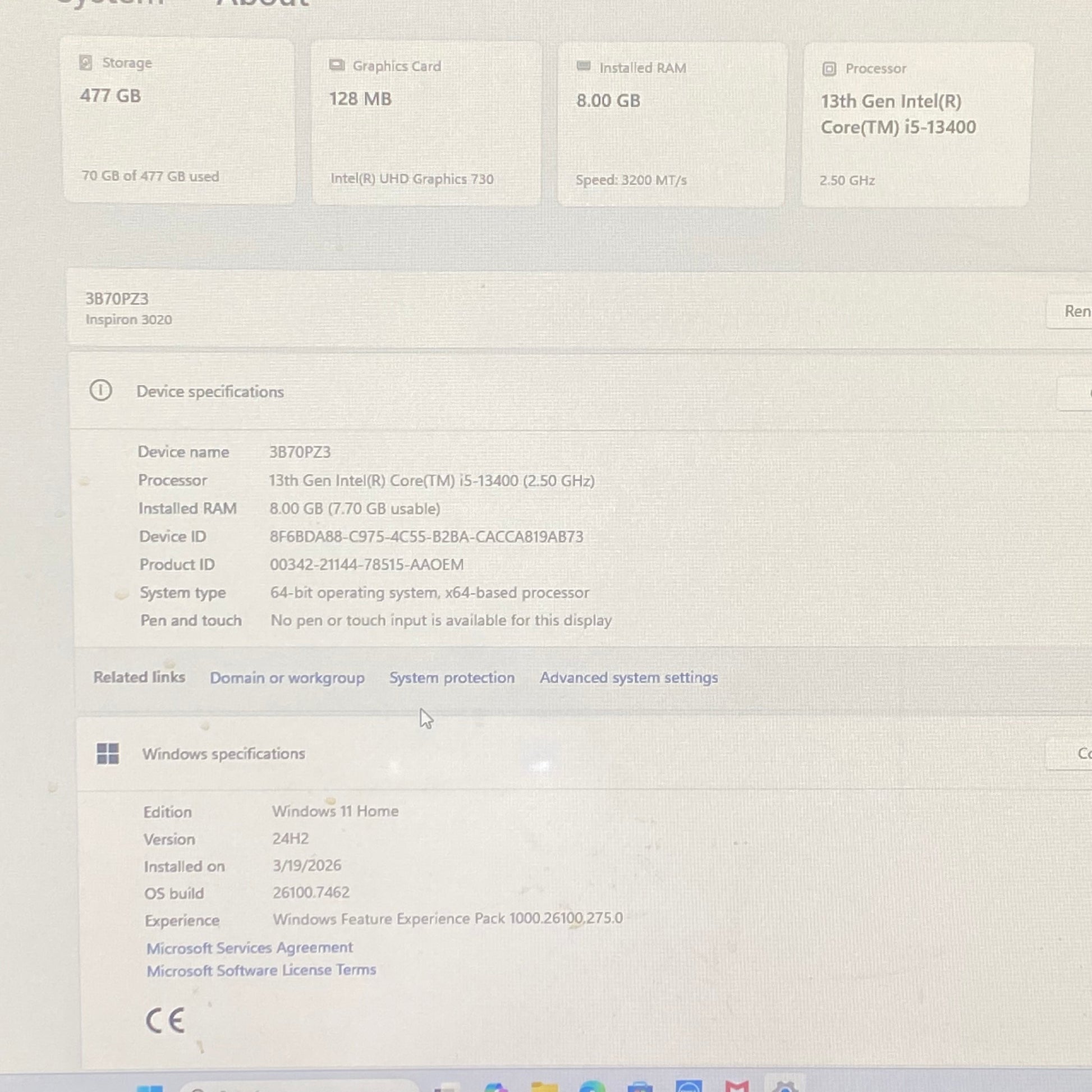Open the Domain or workgroup link
This screenshot has width=1092, height=1092.
point(287,678)
